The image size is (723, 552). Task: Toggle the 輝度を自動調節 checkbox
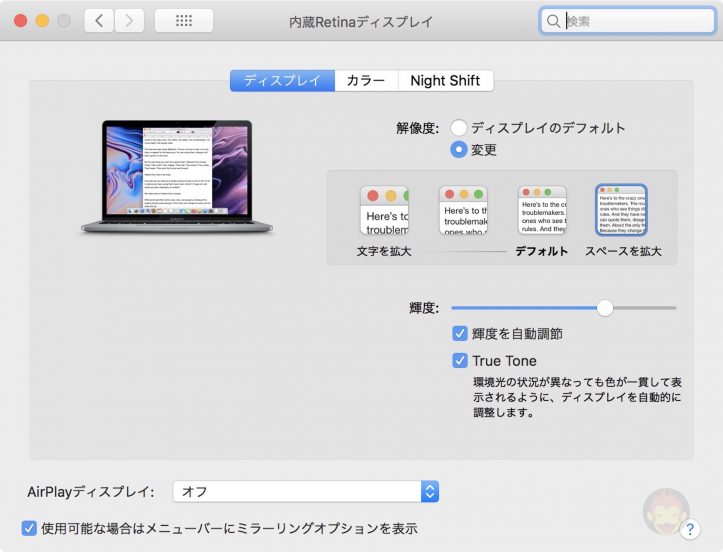[x=460, y=333]
